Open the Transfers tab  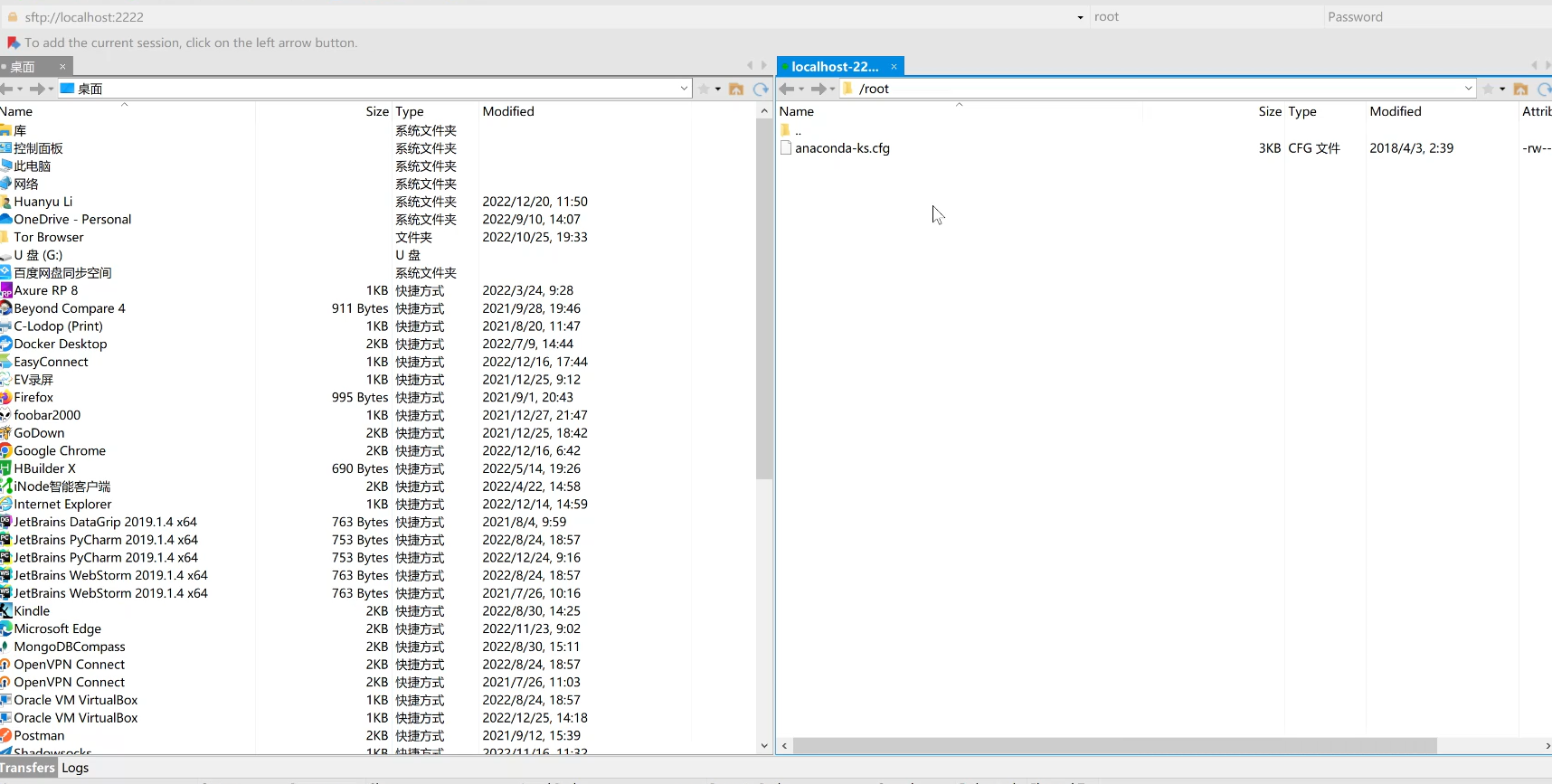(27, 768)
